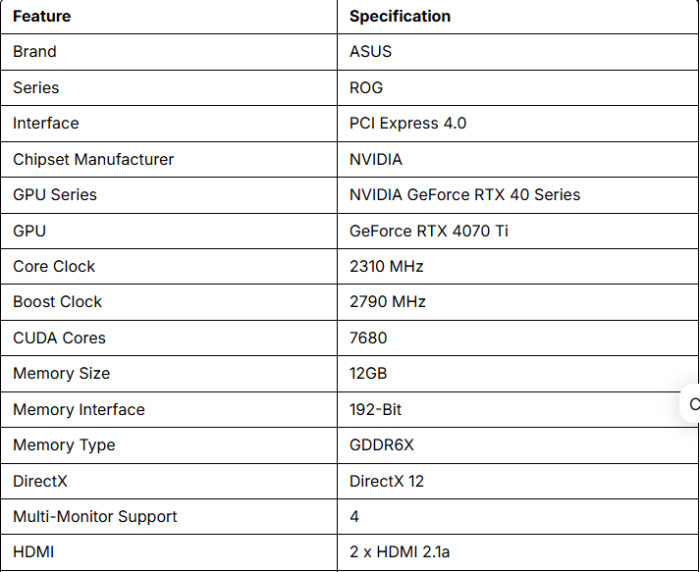Click the 2790 MHz boost clock value
Image resolution: width=700 pixels, height=572 pixels.
coord(388,302)
